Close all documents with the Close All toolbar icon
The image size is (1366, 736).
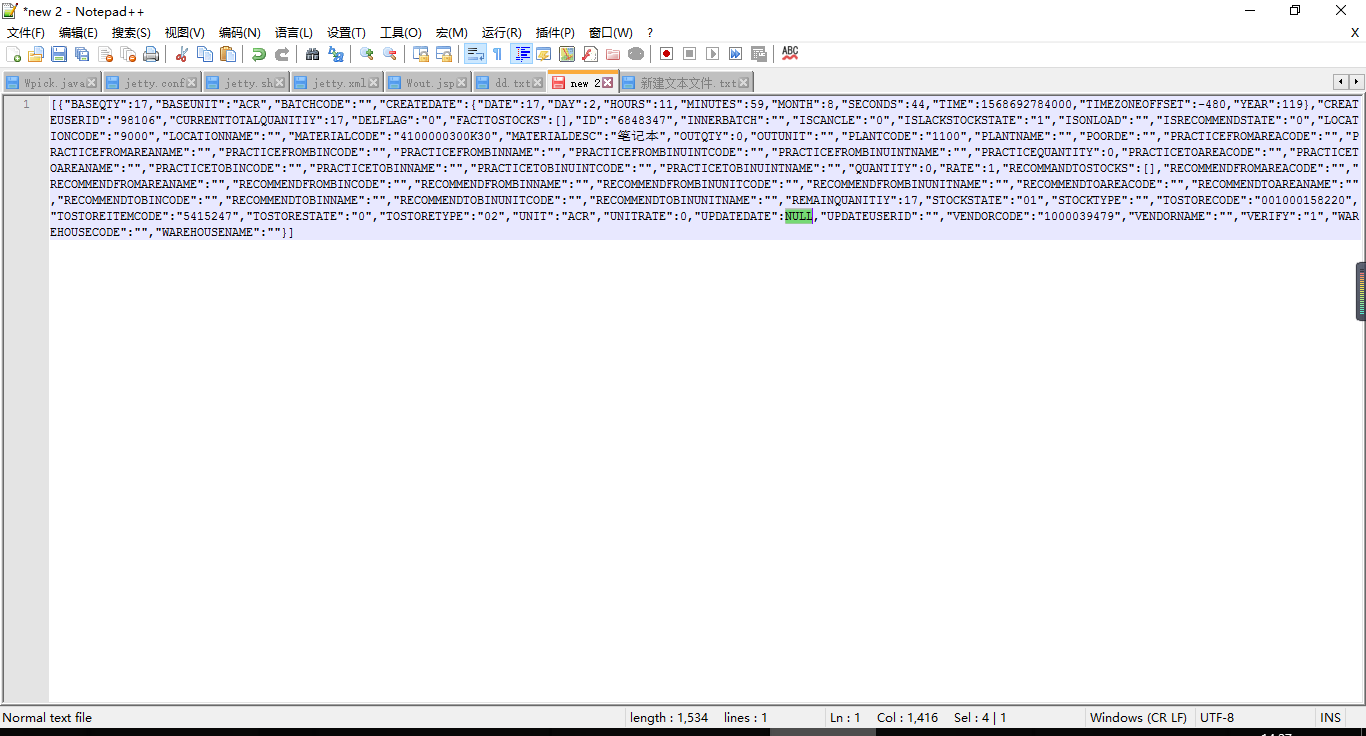pos(128,54)
